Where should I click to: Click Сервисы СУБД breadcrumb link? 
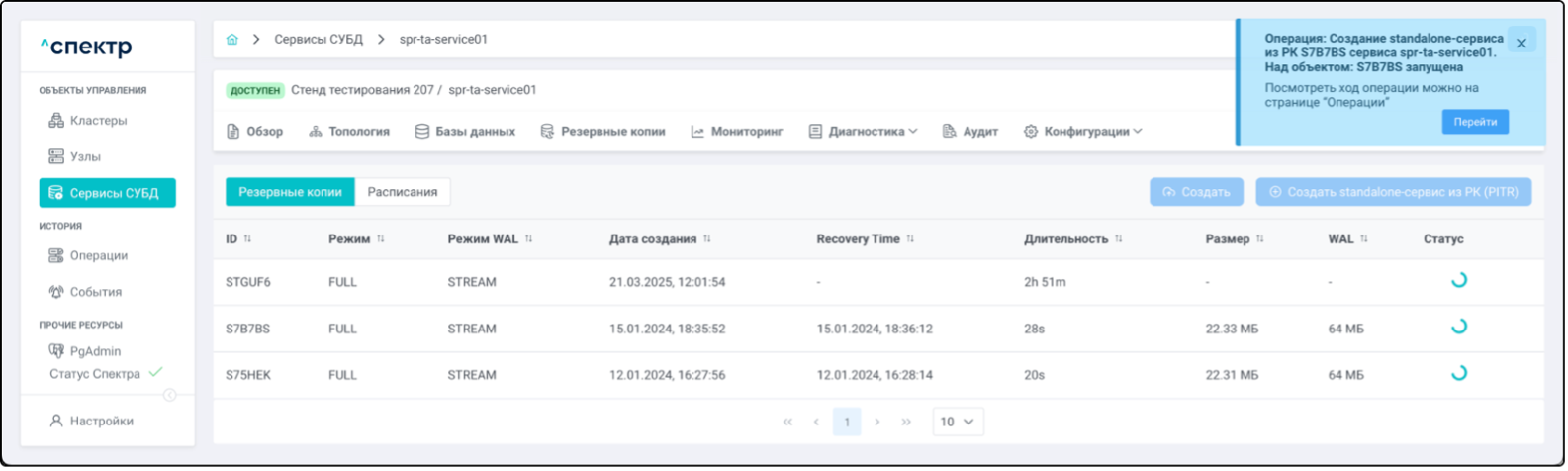(319, 40)
